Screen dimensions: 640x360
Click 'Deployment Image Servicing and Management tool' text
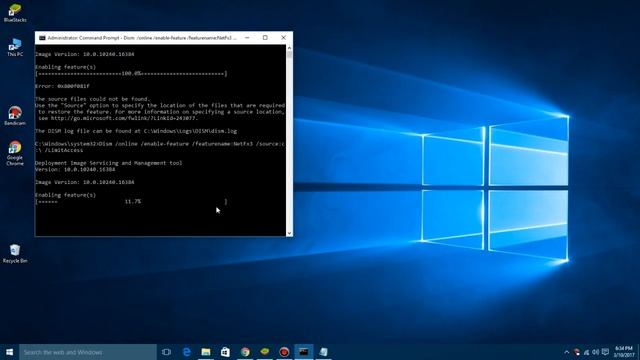click(x=109, y=163)
